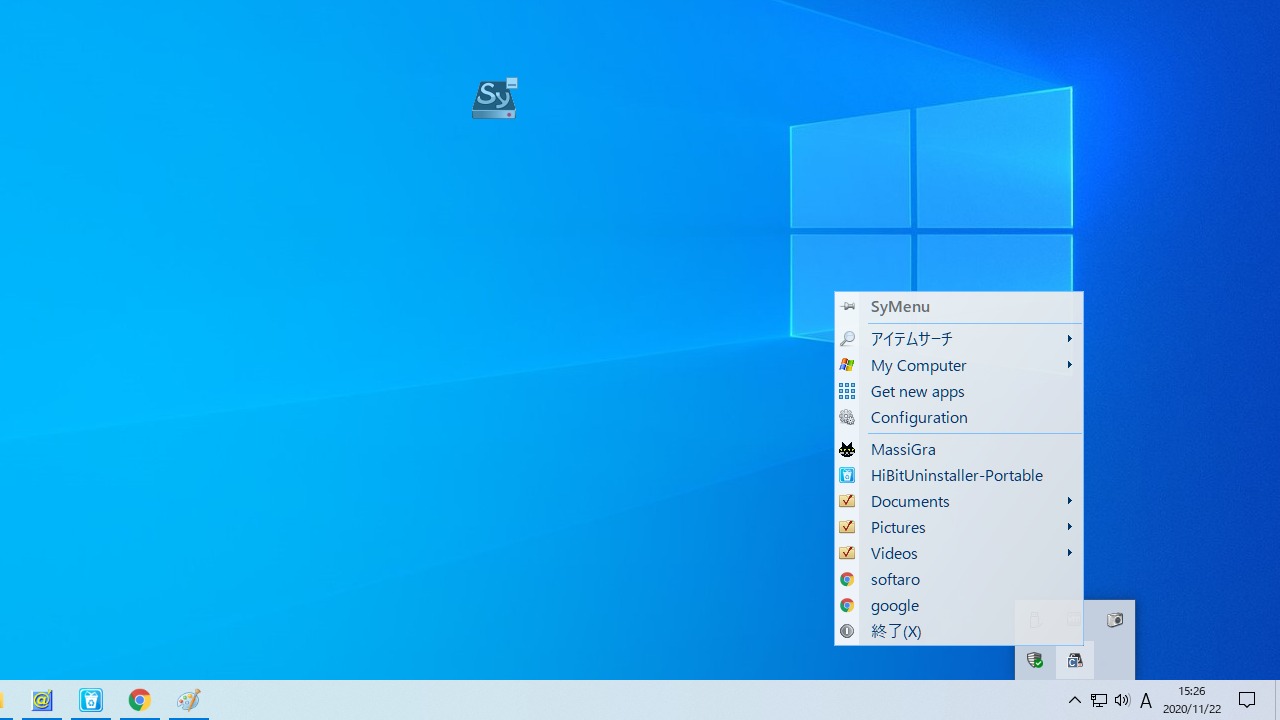Viewport: 1280px width, 720px height.
Task: Expand the My Computer submenu arrow
Action: [1069, 364]
